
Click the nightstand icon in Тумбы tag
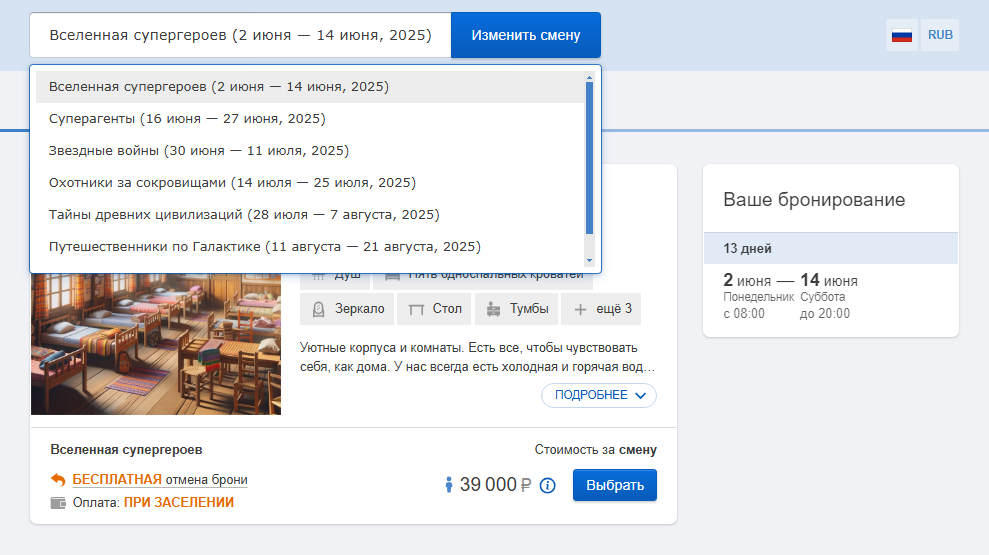(493, 309)
